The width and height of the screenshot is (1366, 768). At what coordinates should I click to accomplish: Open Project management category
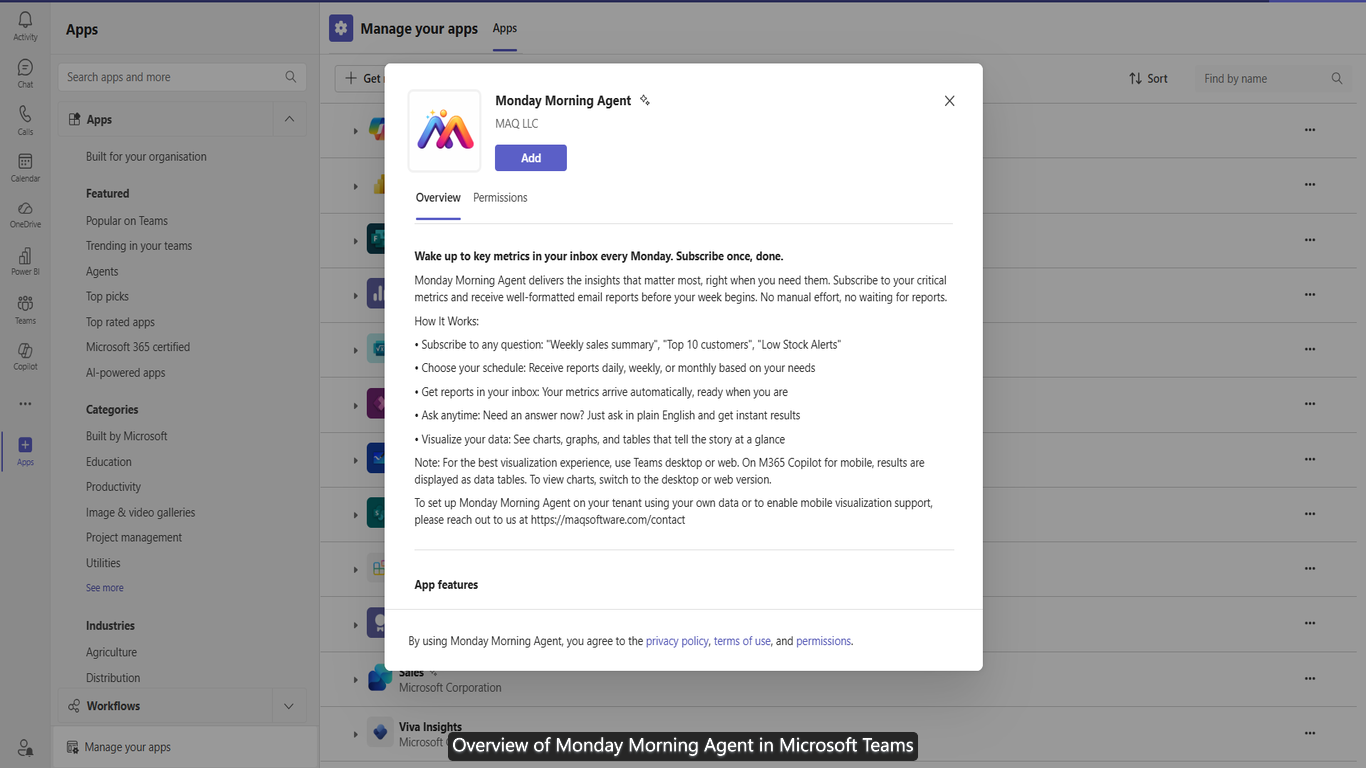tap(134, 538)
